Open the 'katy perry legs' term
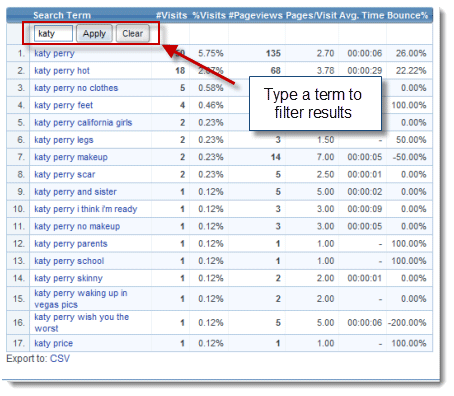Image resolution: width=454 pixels, height=396 pixels. pyautogui.click(x=64, y=140)
